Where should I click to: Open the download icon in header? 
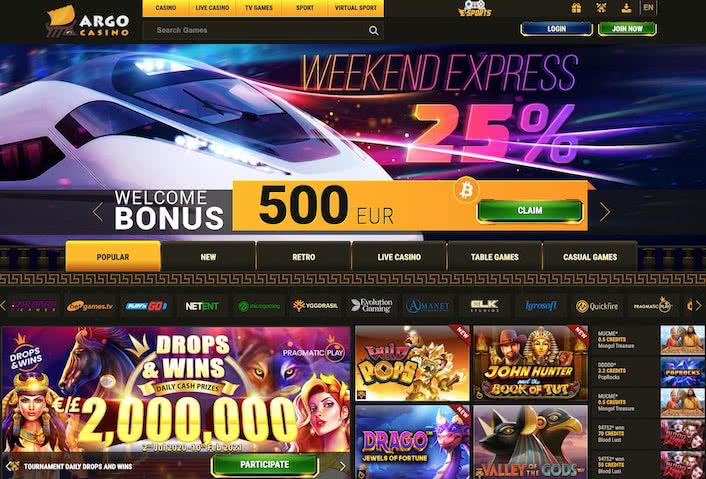626,8
